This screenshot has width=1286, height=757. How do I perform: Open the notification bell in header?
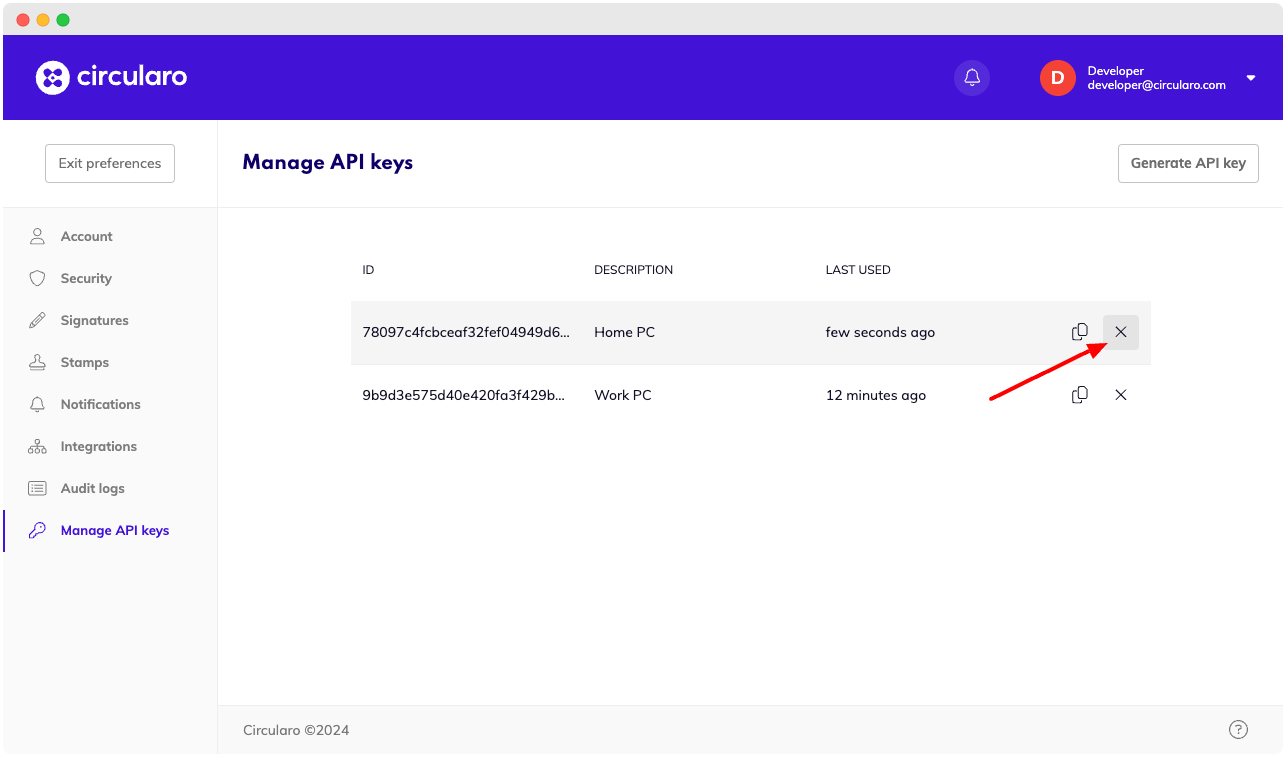pyautogui.click(x=971, y=77)
